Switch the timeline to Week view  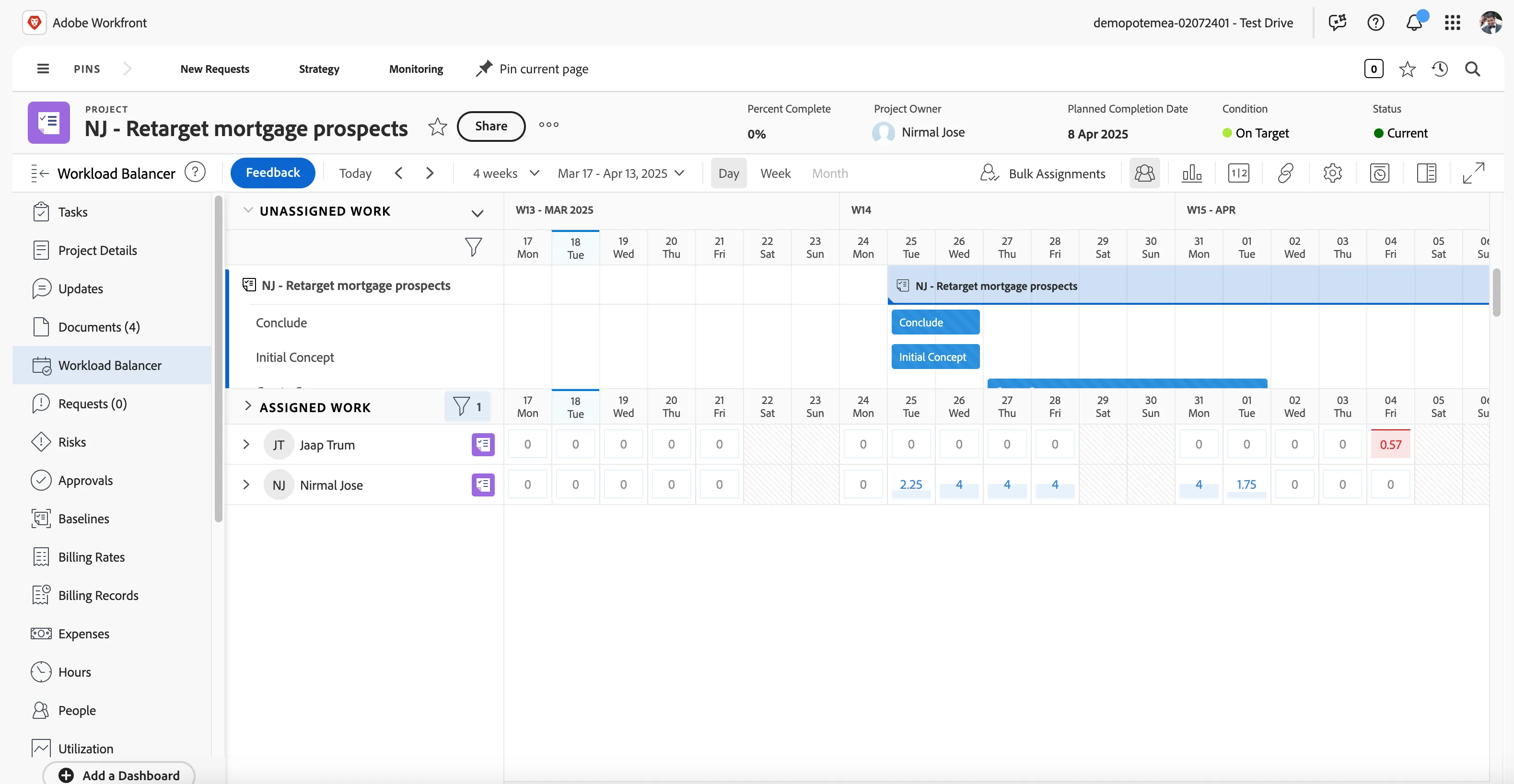click(775, 173)
